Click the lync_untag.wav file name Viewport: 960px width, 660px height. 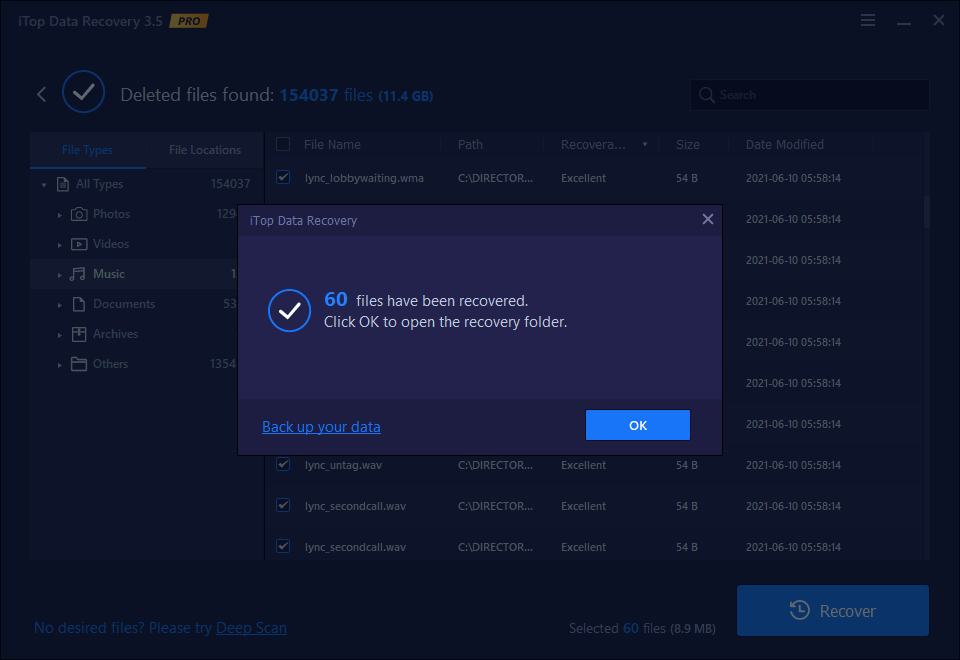[x=343, y=465]
